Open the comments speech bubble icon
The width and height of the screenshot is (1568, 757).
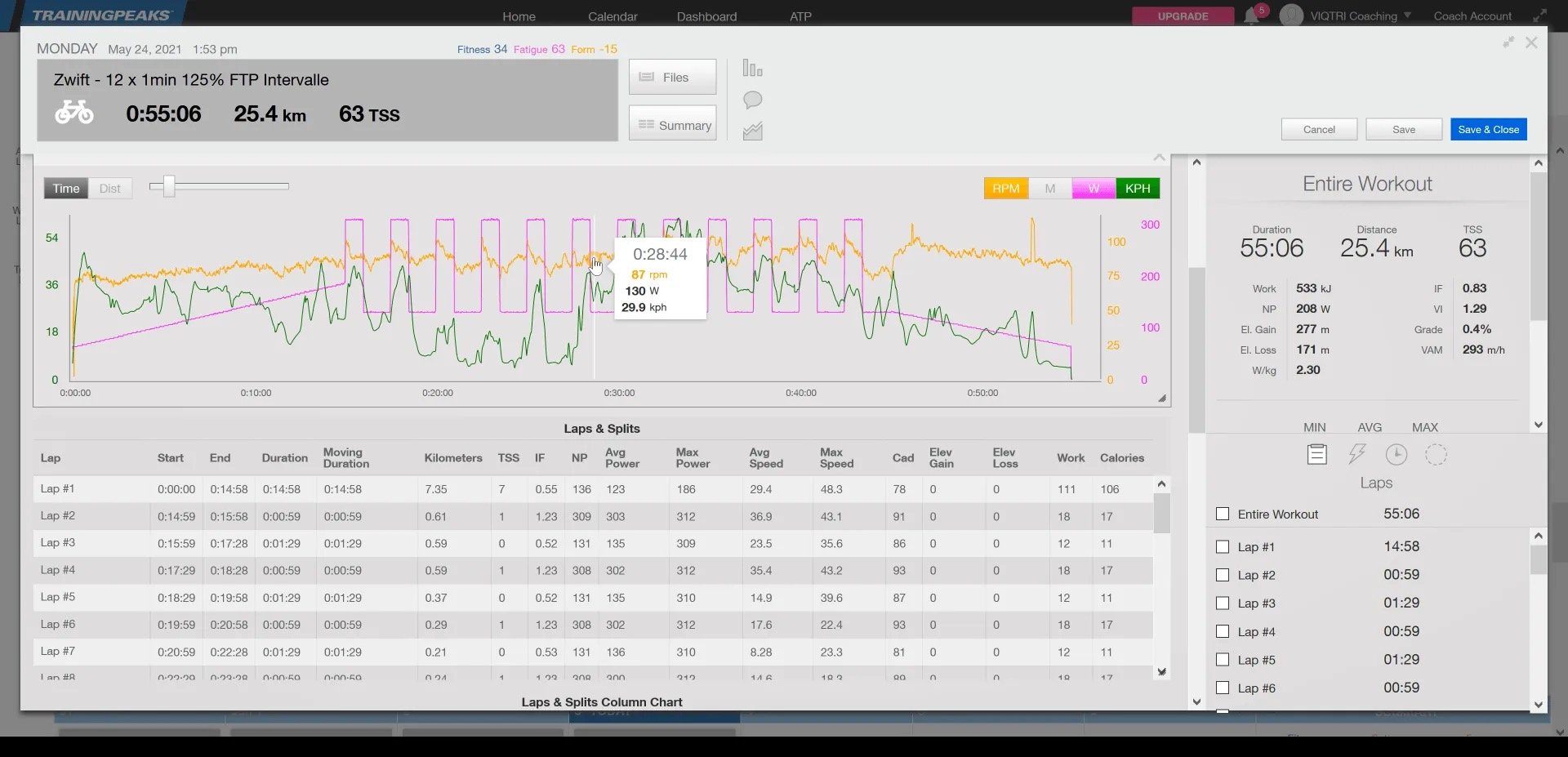[752, 100]
